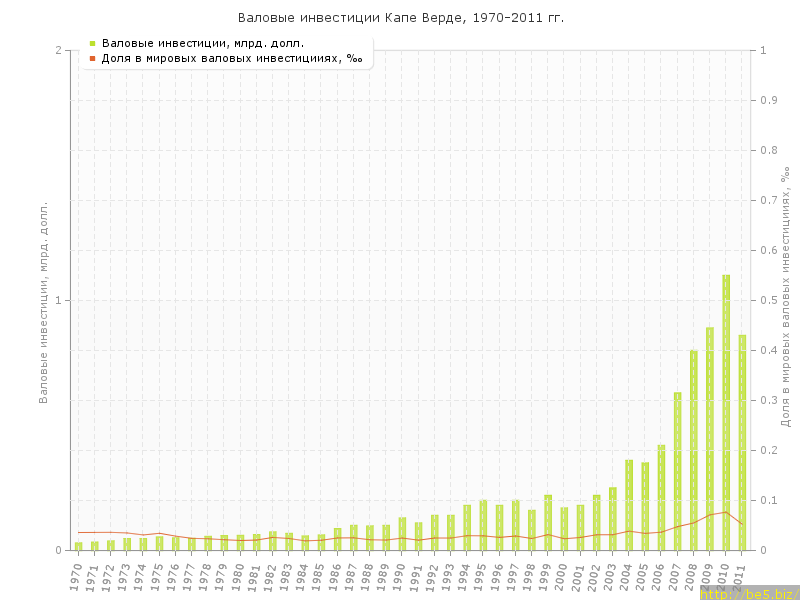This screenshot has height=600, width=800.
Task: Select the bar for year 2007
Action: click(677, 471)
